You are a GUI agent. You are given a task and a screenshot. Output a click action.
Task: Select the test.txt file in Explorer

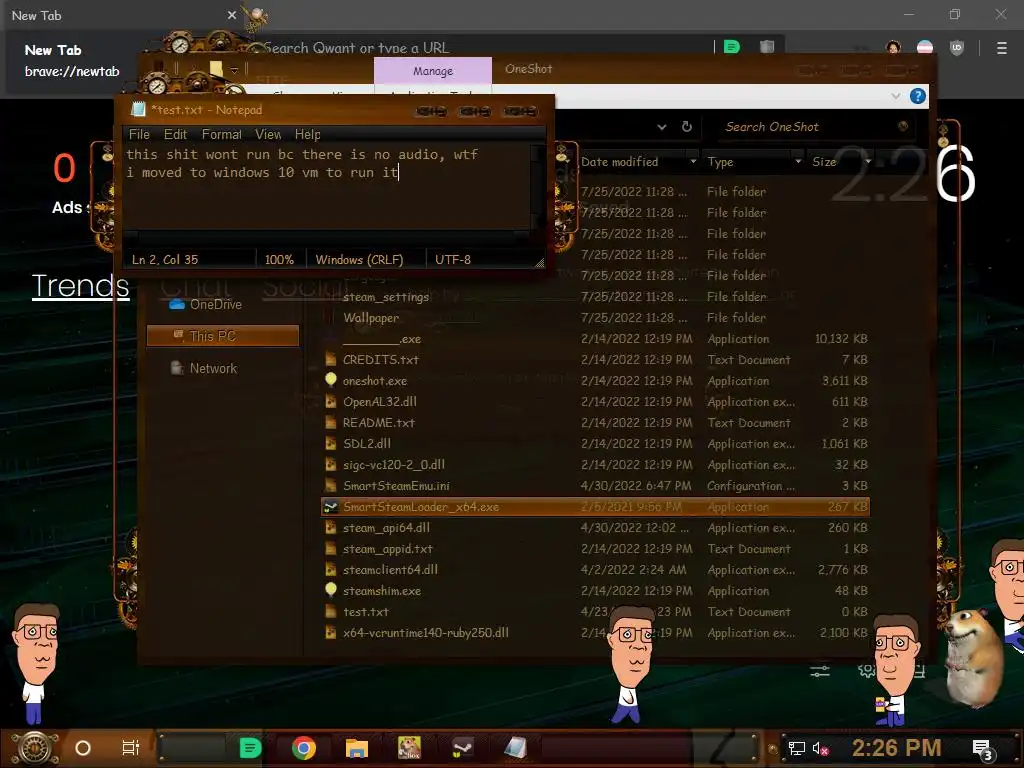pos(366,611)
